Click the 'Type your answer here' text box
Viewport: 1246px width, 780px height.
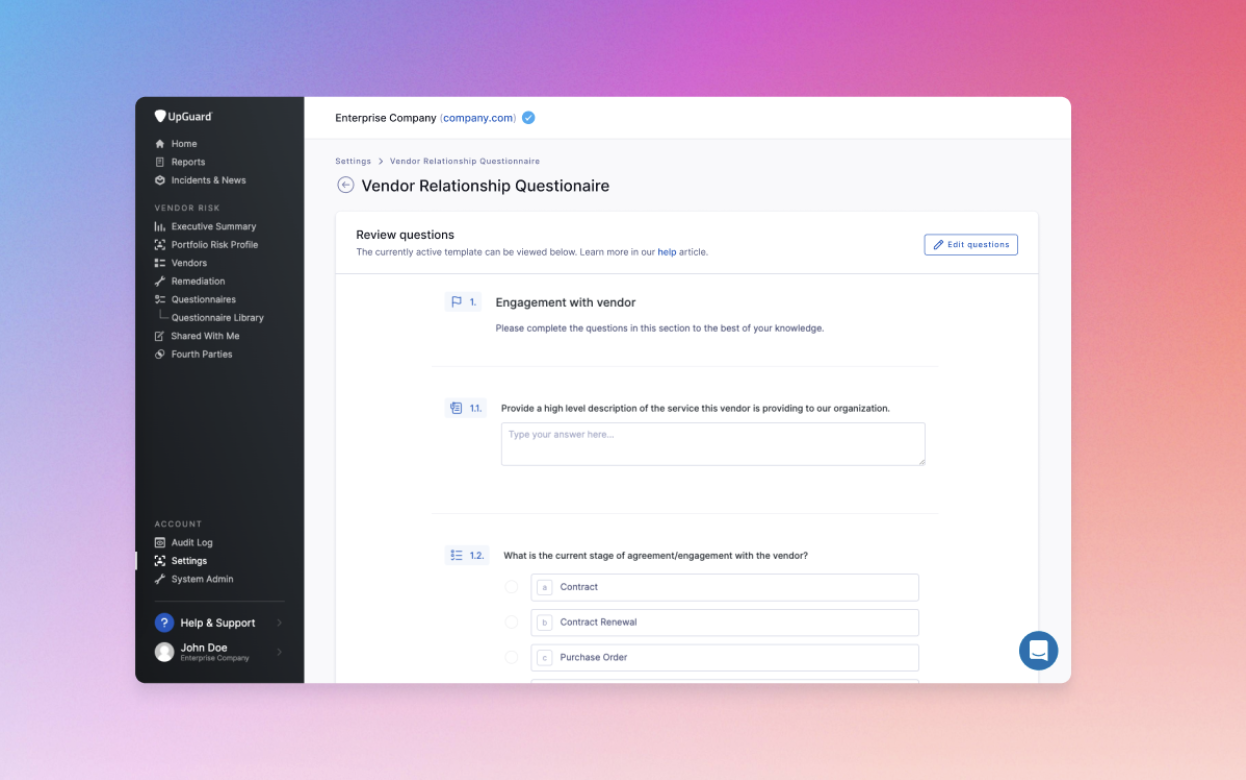pyautogui.click(x=713, y=444)
